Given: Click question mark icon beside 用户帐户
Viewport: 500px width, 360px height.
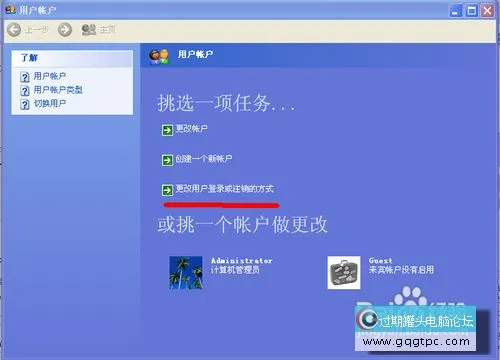Looking at the screenshot, I should 25,77.
